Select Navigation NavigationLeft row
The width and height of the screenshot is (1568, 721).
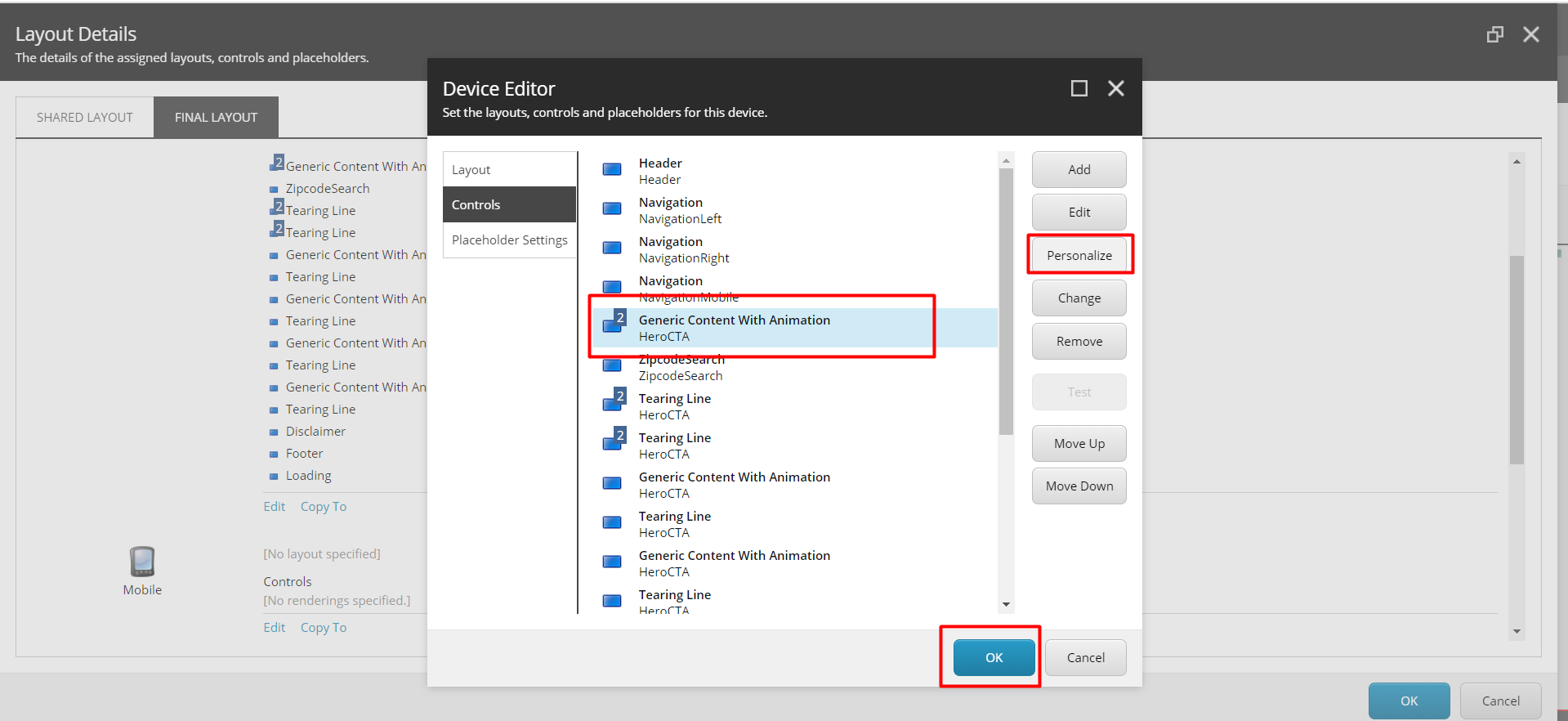coord(794,210)
